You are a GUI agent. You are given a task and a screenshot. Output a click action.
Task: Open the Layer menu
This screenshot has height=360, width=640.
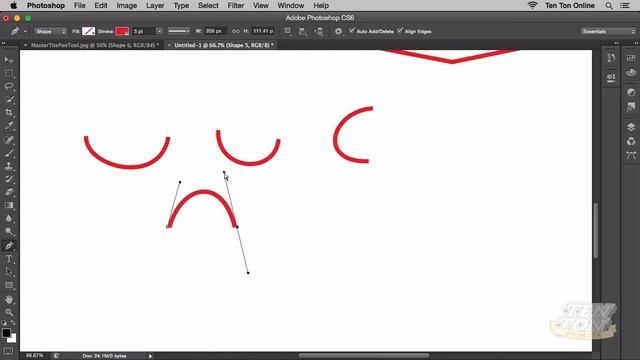click(155, 6)
